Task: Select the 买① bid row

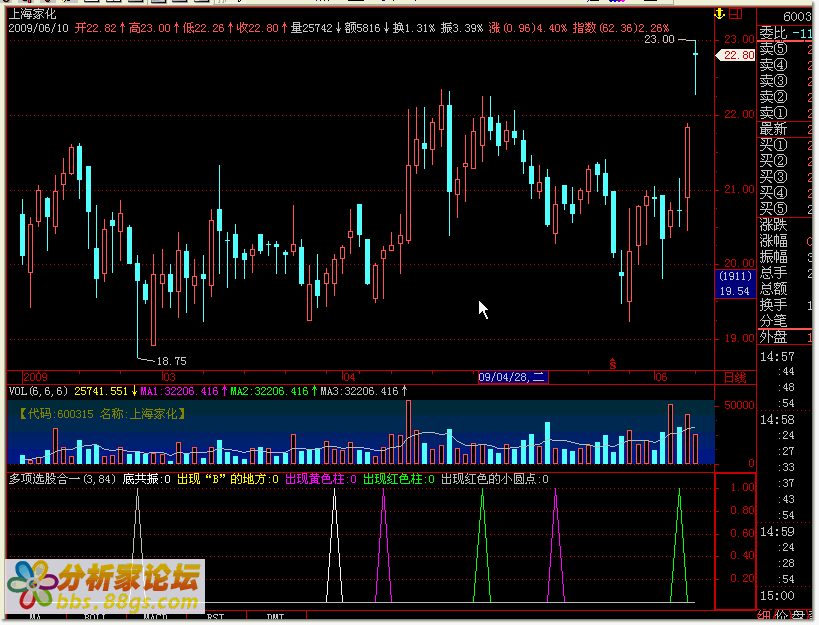Action: tap(785, 145)
